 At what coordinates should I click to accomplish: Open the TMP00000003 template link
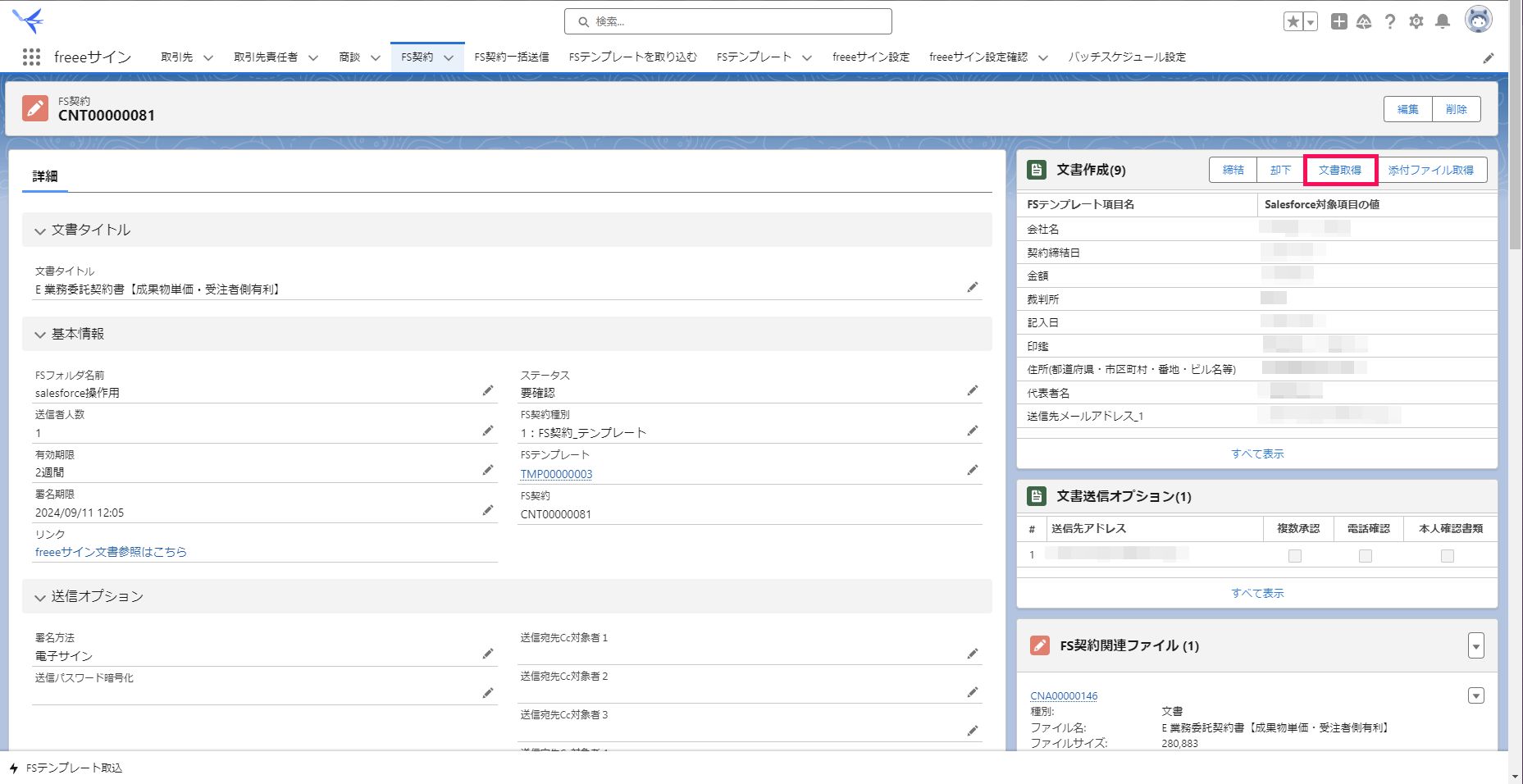[x=556, y=474]
